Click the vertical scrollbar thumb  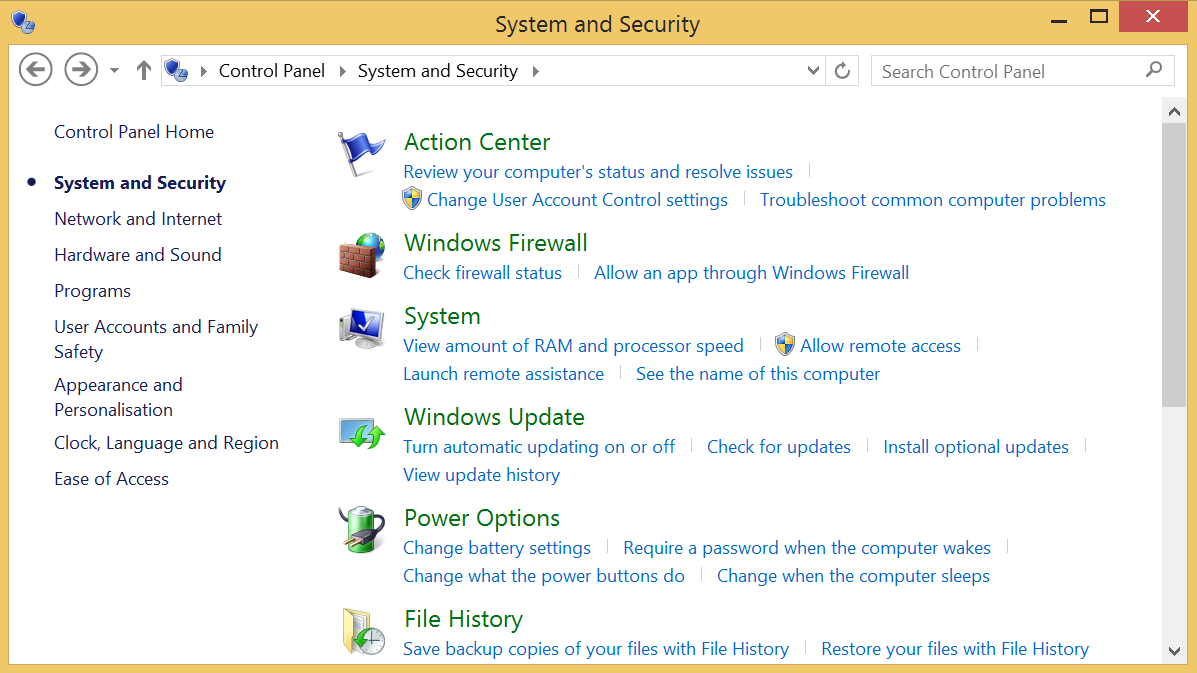click(x=1174, y=266)
